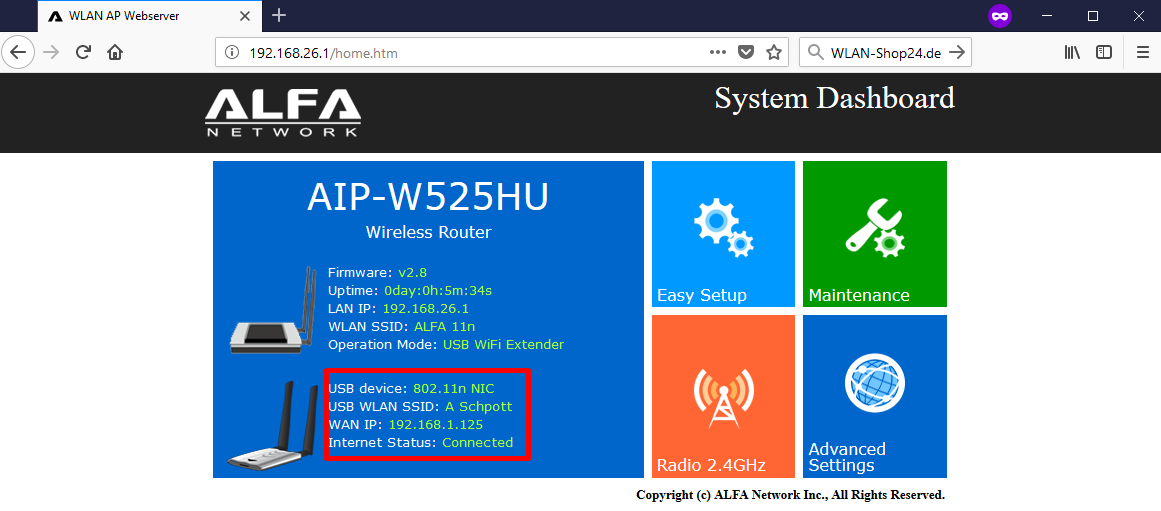Go forward one page
The image size is (1161, 511).
[51, 53]
